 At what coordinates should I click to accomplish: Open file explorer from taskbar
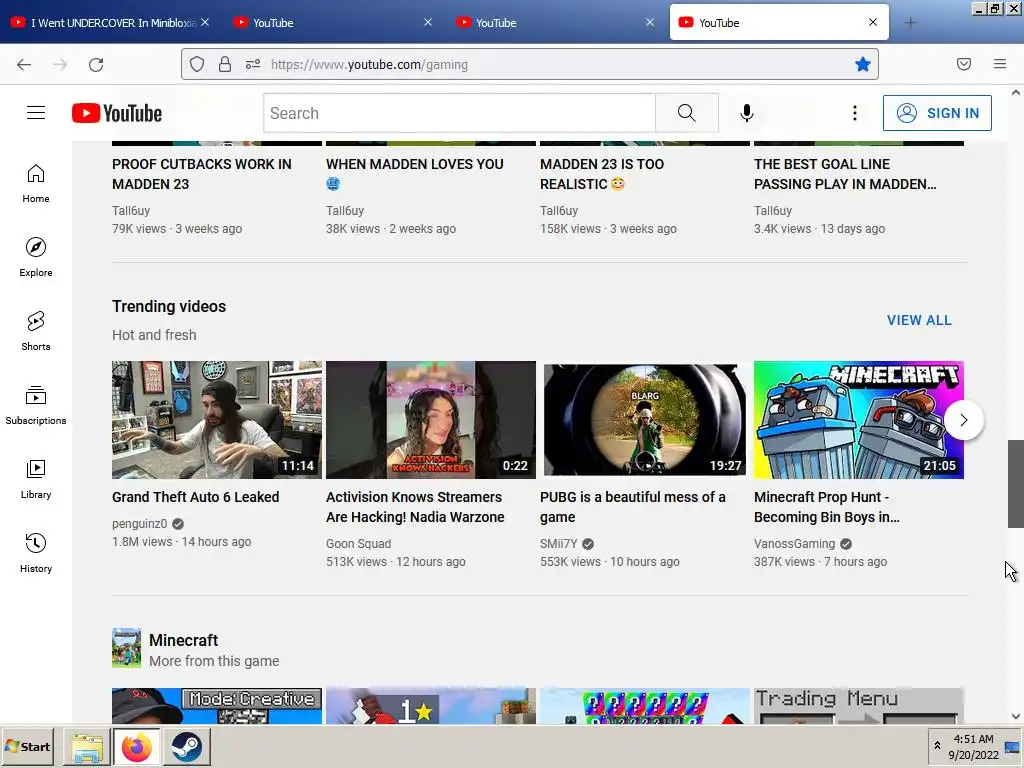pyautogui.click(x=87, y=746)
